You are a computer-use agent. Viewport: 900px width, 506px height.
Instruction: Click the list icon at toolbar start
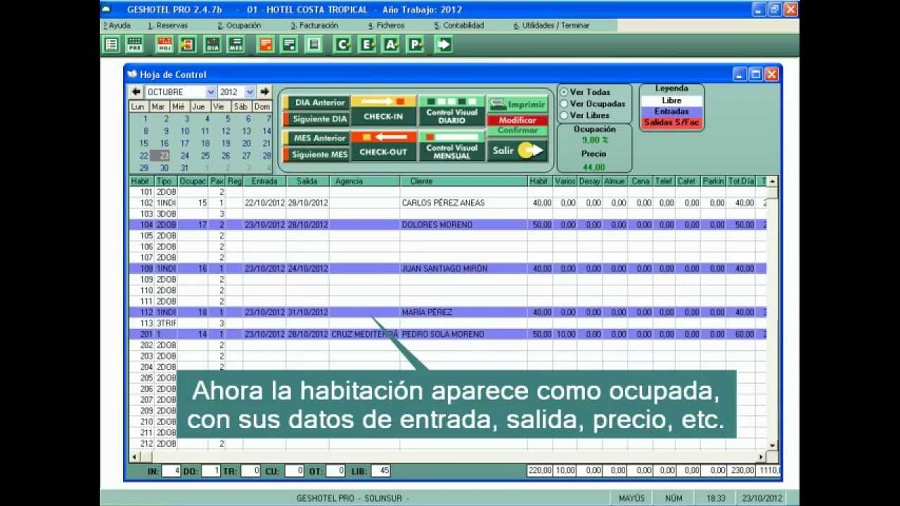click(111, 44)
